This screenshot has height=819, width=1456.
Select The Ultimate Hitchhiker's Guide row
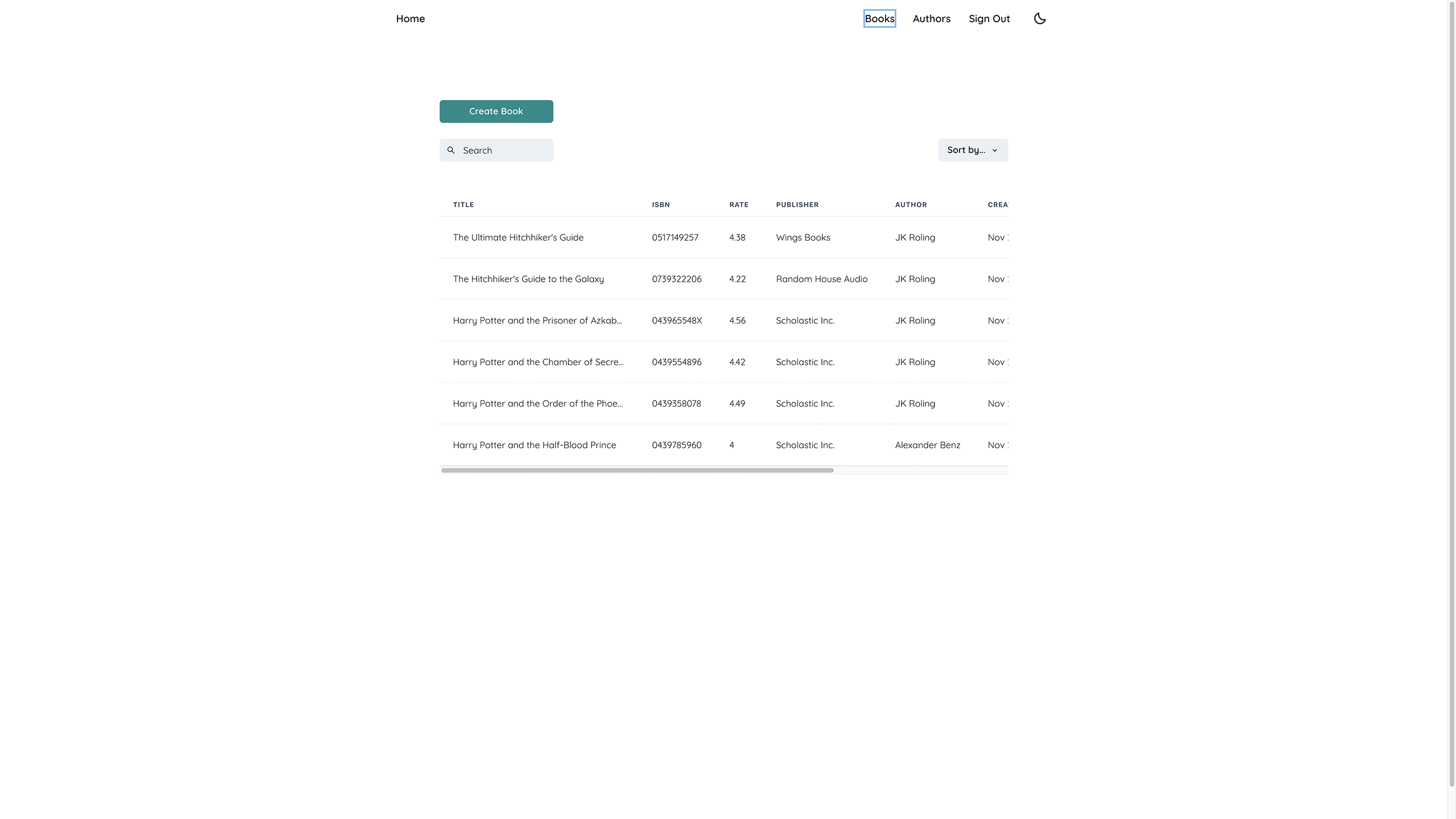[518, 238]
